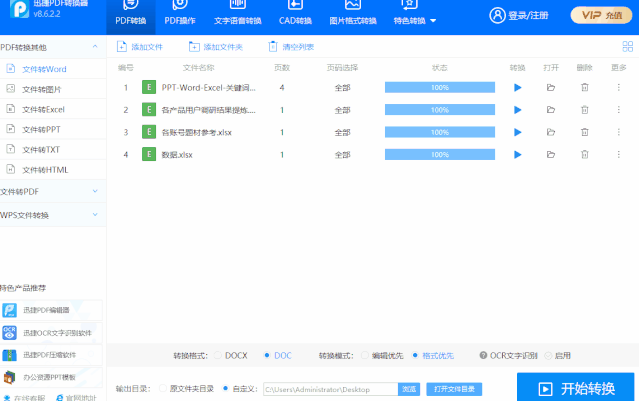Click the 开始转换 start button

(575, 388)
